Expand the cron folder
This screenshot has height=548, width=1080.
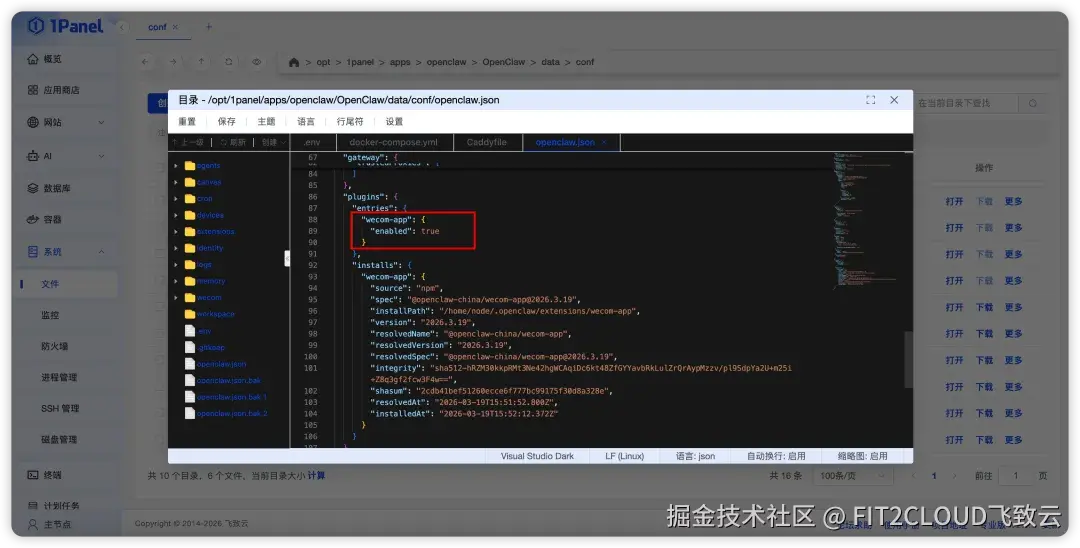click(176, 199)
